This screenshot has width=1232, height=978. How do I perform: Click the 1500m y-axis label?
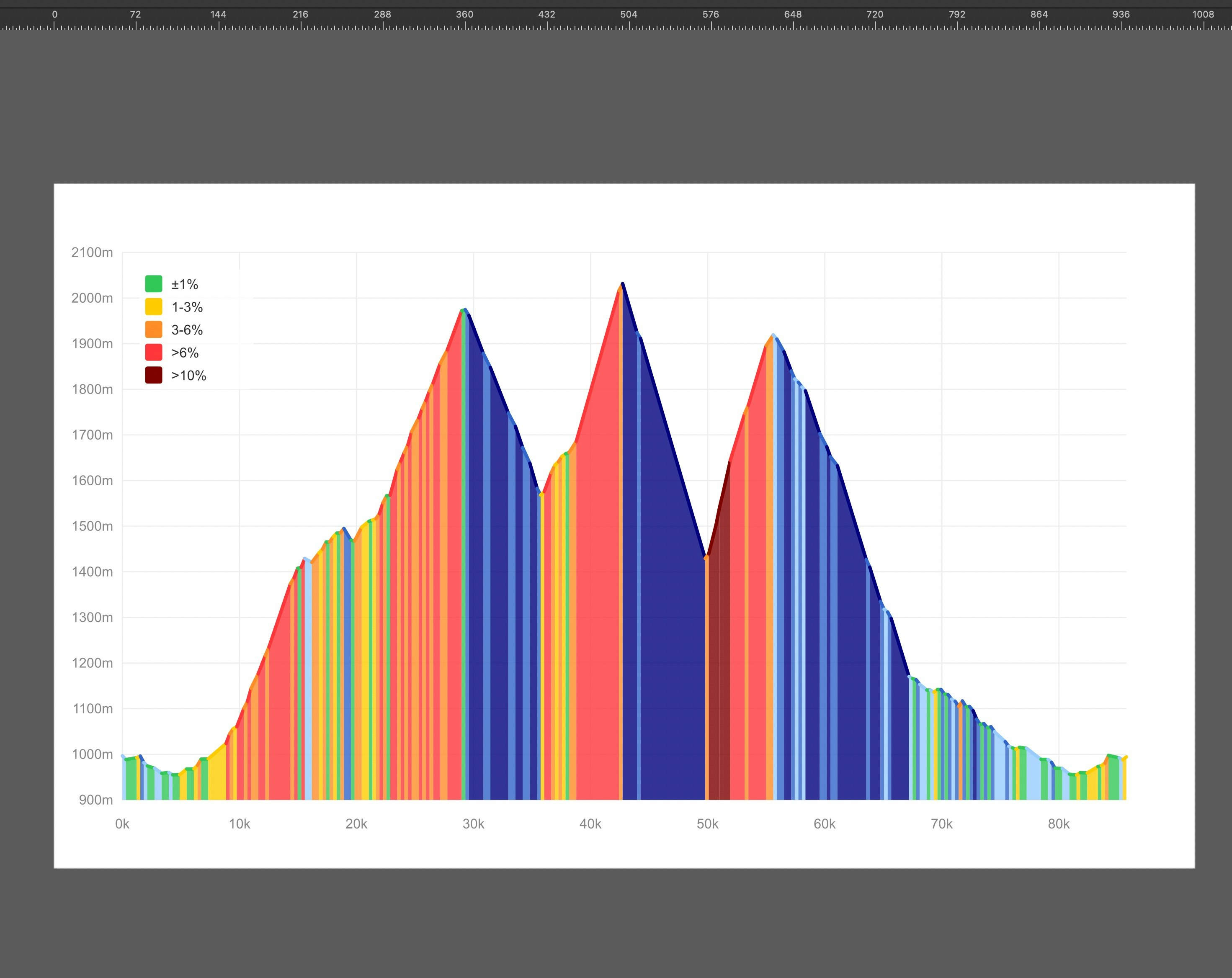92,526
